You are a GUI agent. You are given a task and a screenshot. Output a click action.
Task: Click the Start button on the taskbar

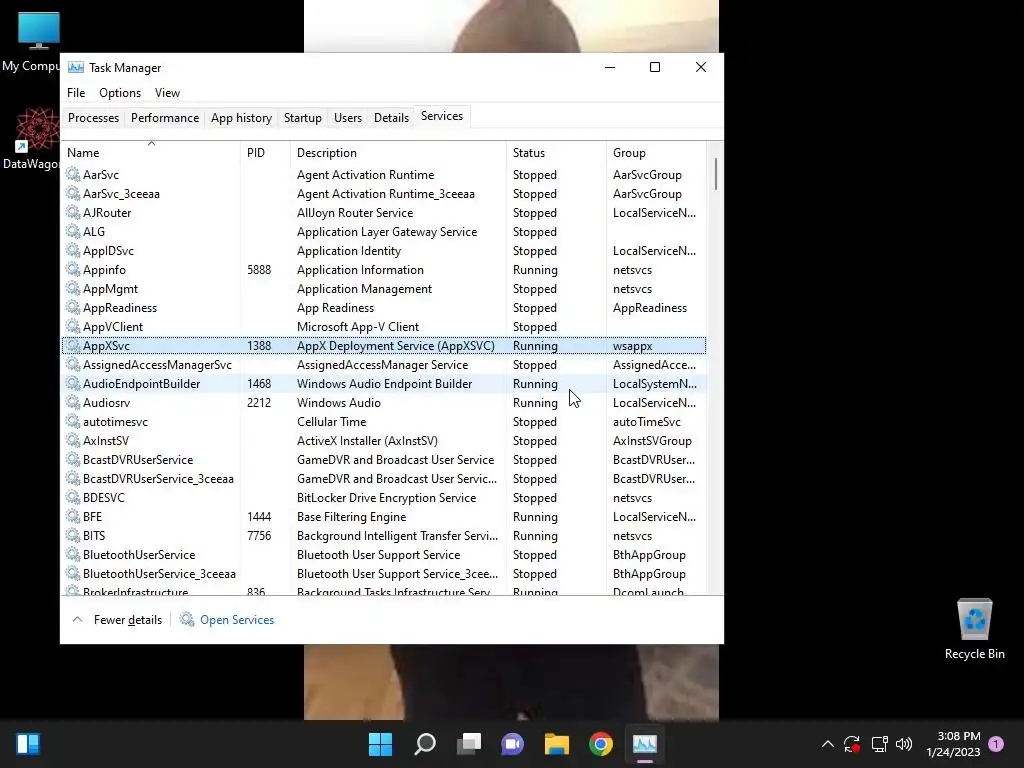click(380, 744)
